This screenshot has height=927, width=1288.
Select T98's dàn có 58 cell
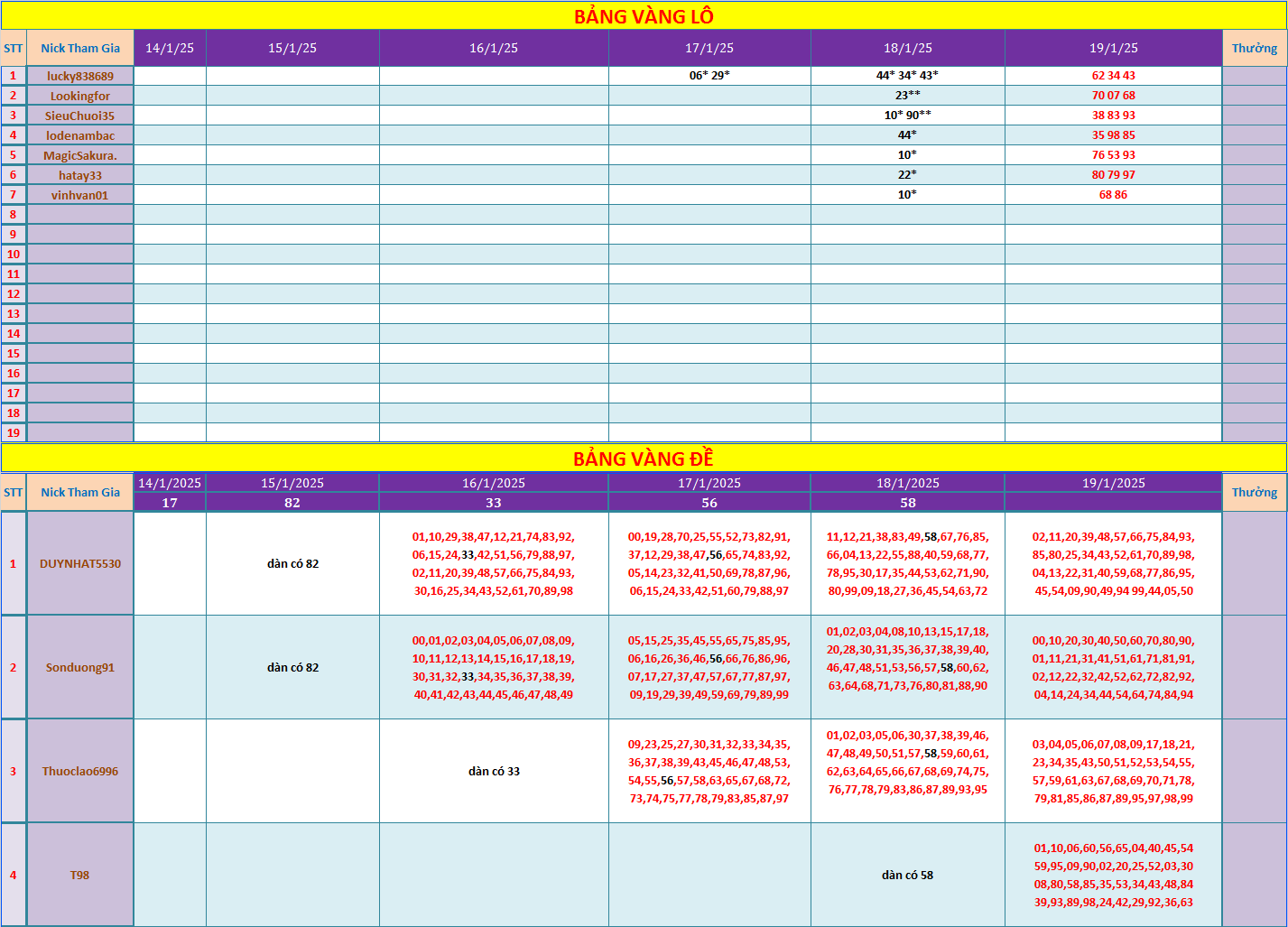[908, 875]
